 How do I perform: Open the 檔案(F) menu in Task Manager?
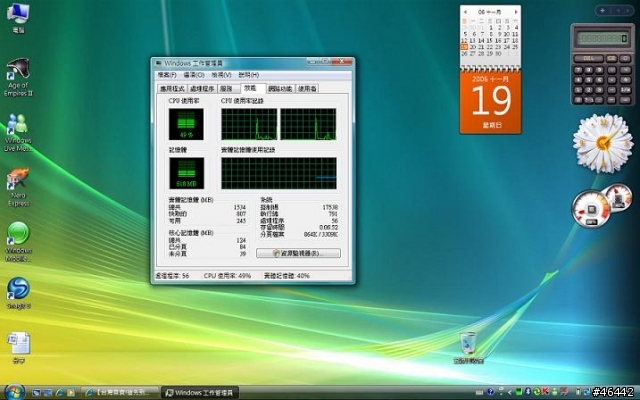point(167,75)
